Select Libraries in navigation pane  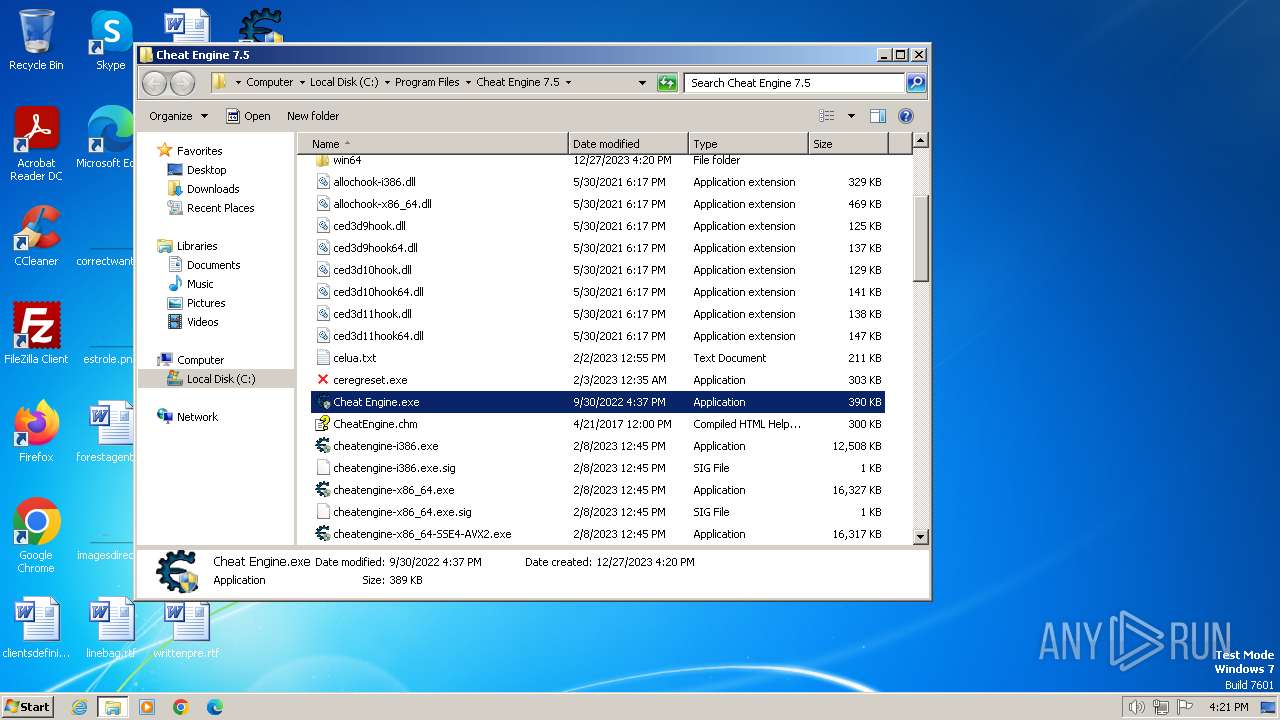pyautogui.click(x=197, y=246)
